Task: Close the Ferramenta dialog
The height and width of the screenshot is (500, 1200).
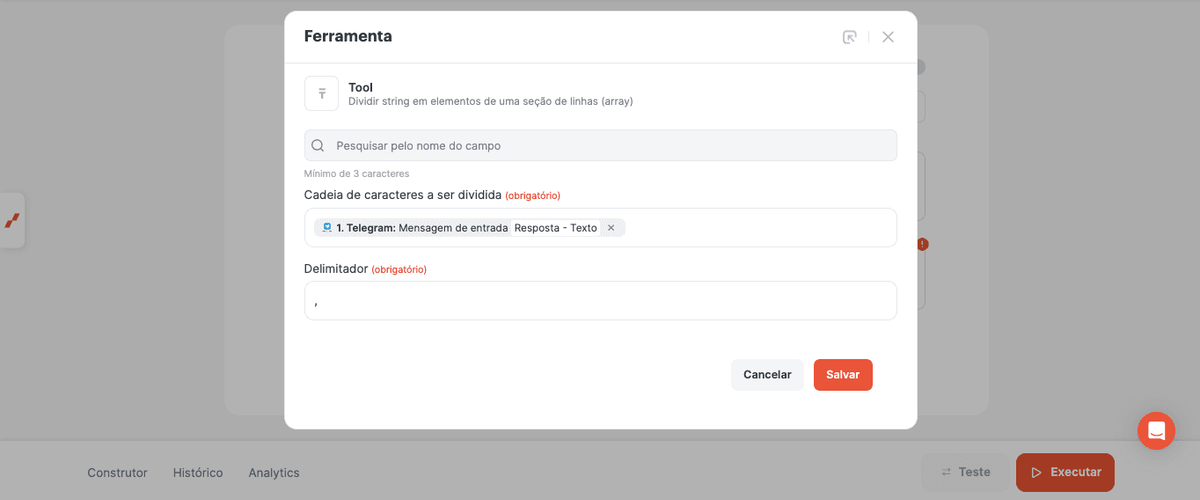Action: (888, 37)
